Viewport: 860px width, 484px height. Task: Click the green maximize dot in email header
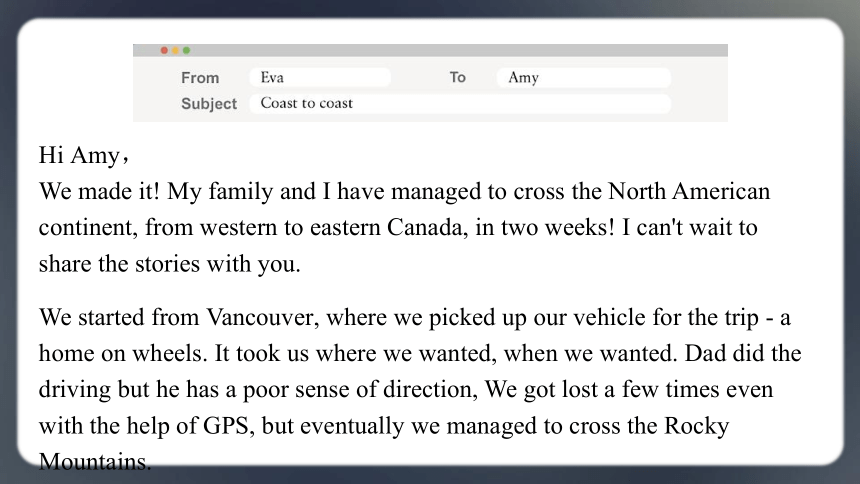pyautogui.click(x=186, y=50)
